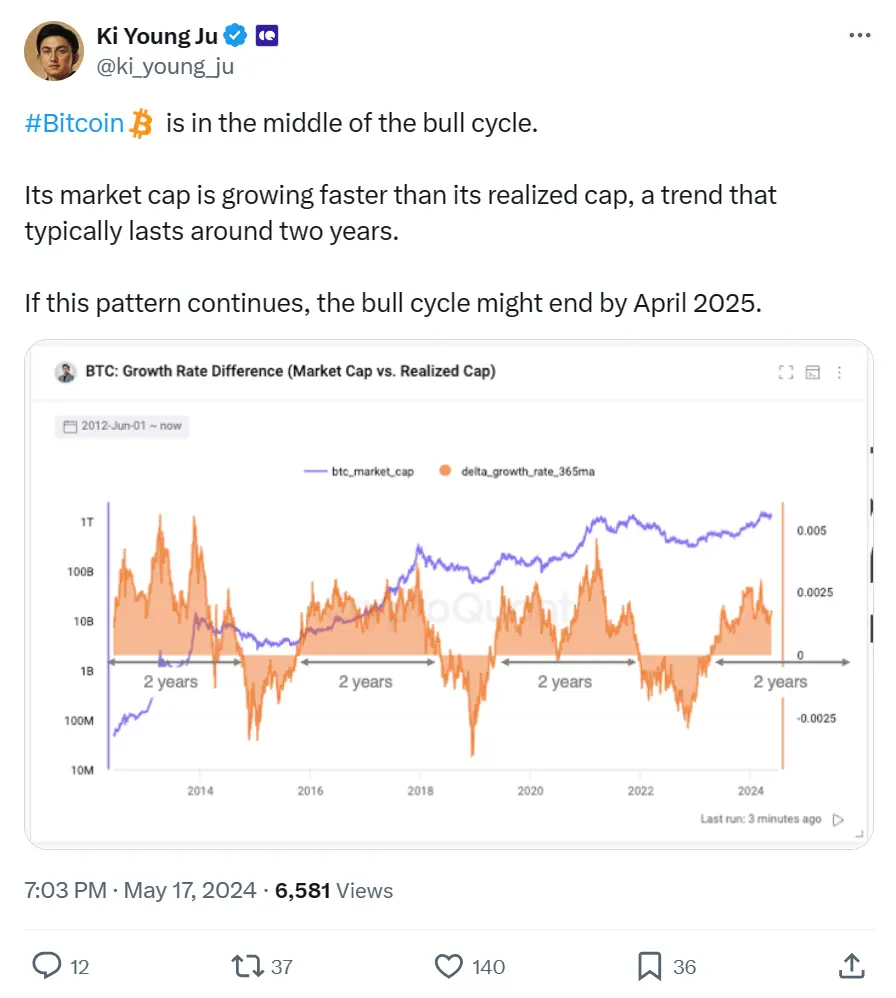
Task: Open the chart's kebab options menu
Action: point(840,372)
